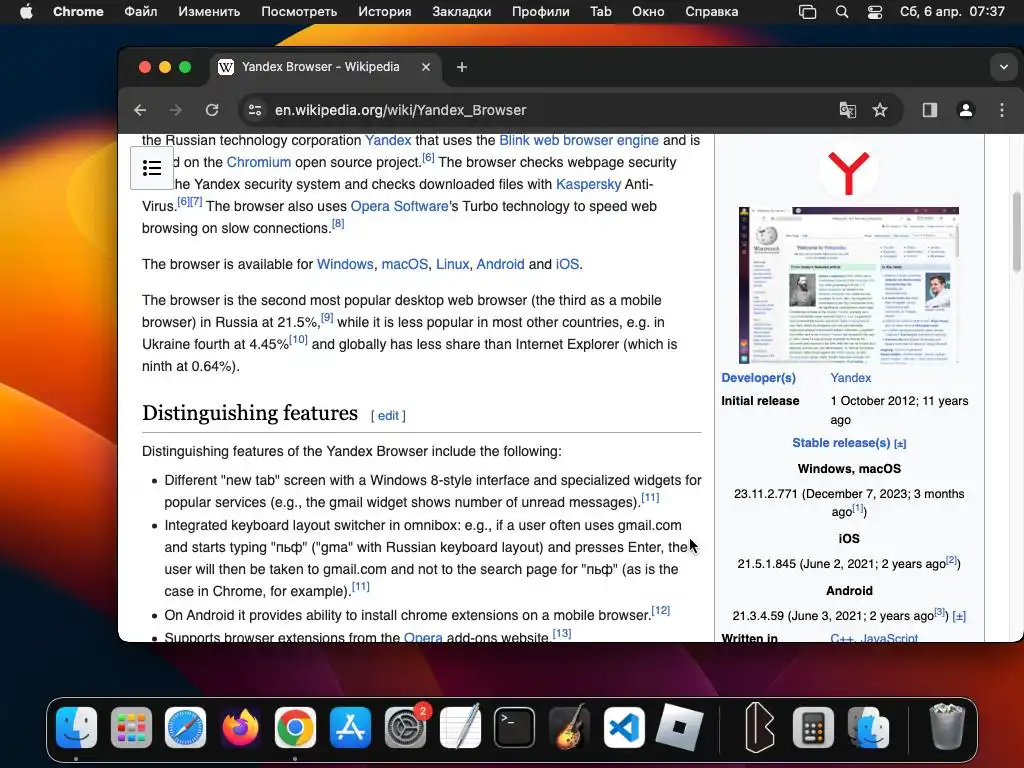The width and height of the screenshot is (1024, 768).
Task: Open App Store from the Dock
Action: tap(350, 727)
